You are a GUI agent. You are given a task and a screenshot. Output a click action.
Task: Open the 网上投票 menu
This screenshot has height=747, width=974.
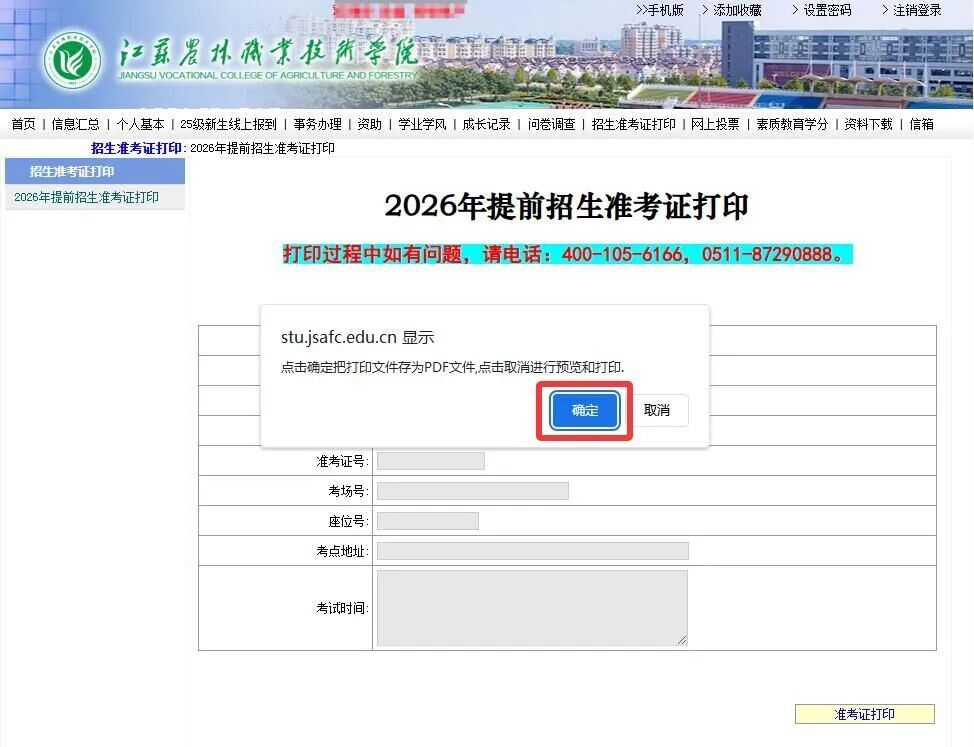click(x=715, y=124)
